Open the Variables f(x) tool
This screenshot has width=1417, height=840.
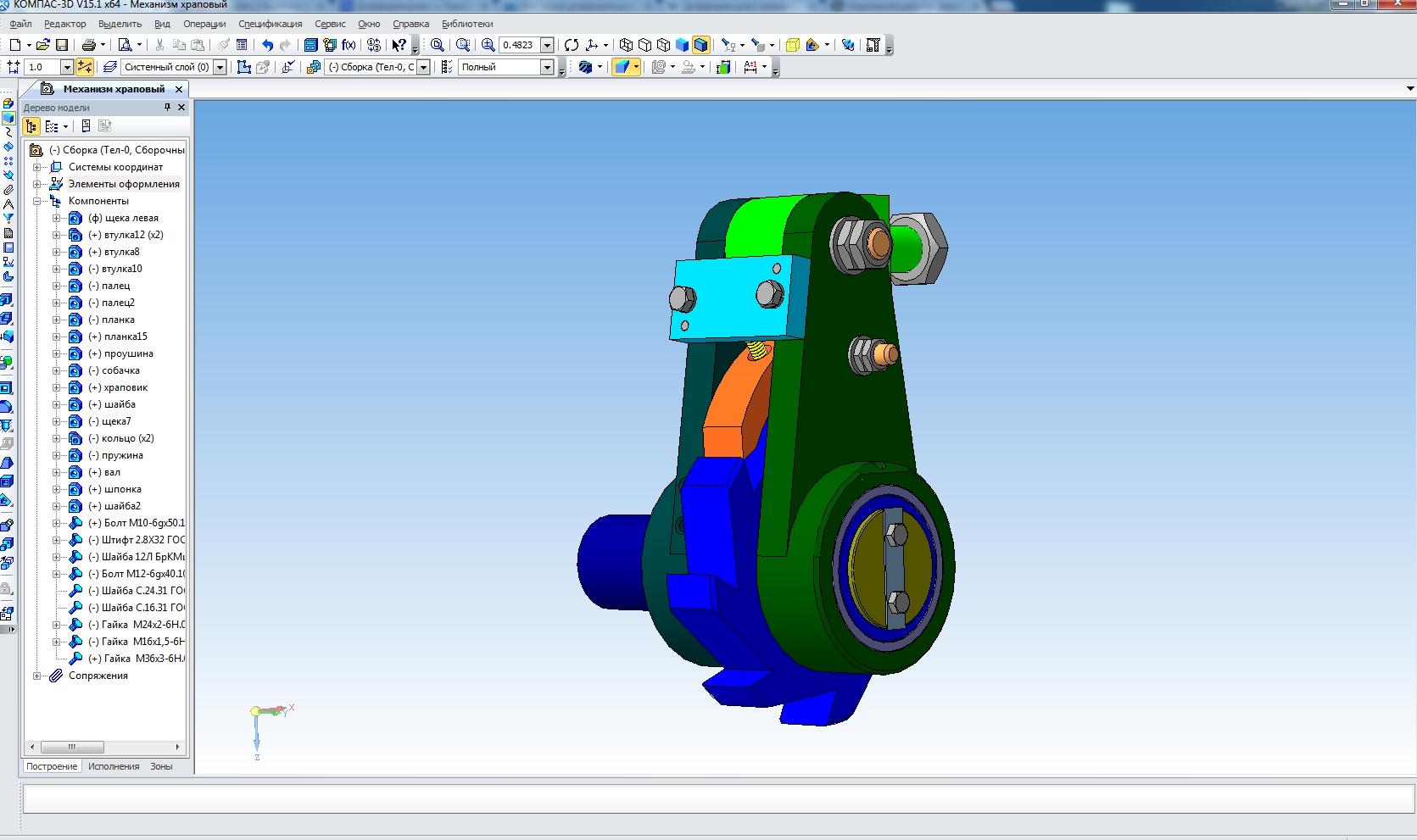[349, 45]
